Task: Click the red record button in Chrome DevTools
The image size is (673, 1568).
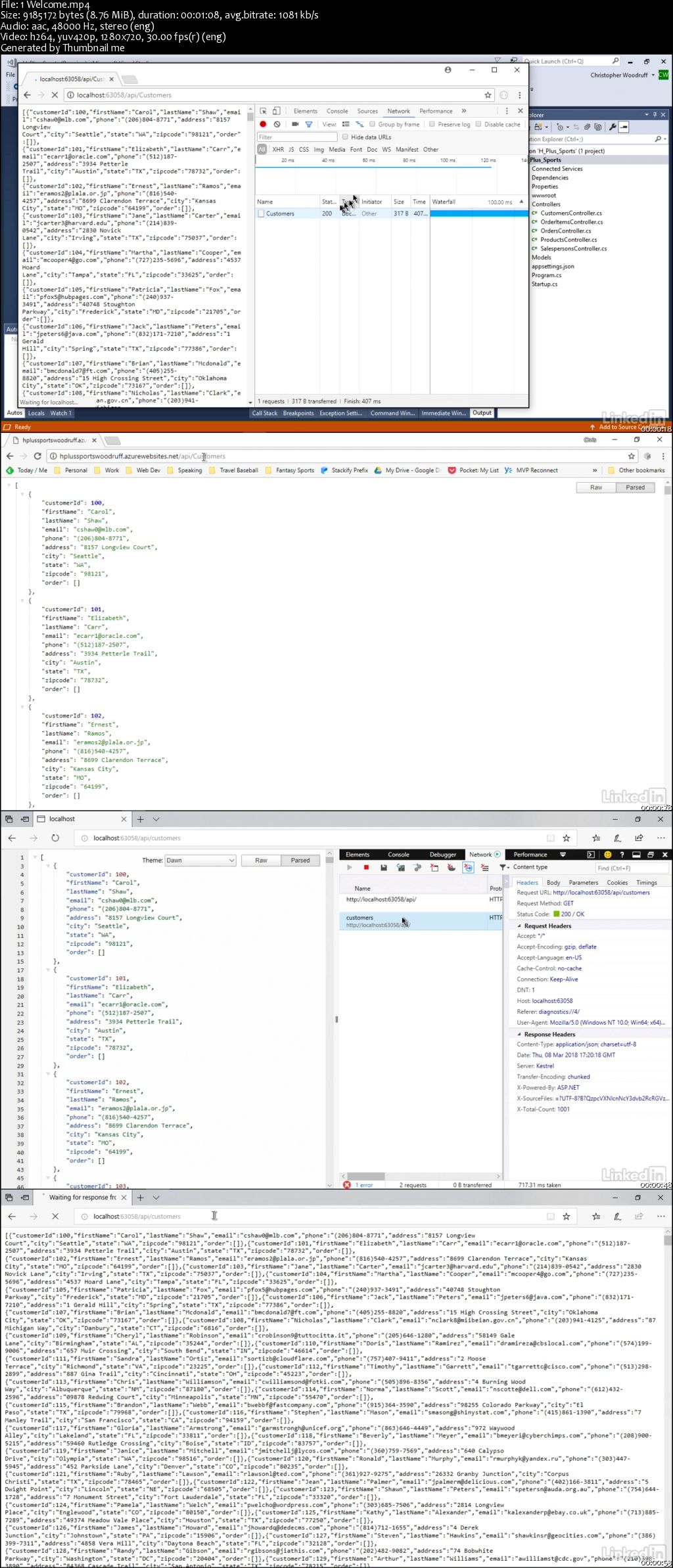Action: [x=263, y=124]
